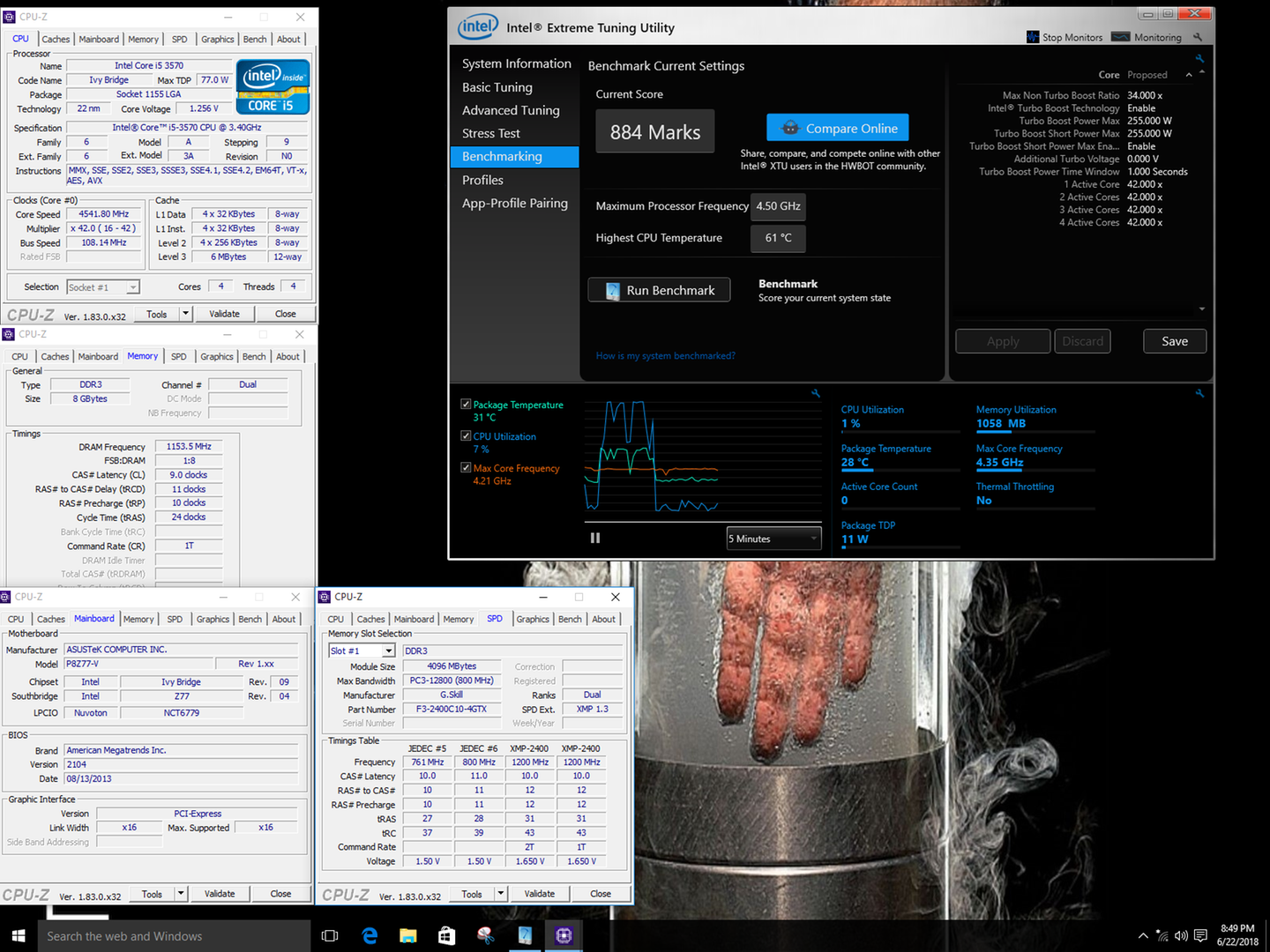
Task: Click Maximum Processor Frequency 4.50 GHz value
Action: pyautogui.click(x=778, y=206)
